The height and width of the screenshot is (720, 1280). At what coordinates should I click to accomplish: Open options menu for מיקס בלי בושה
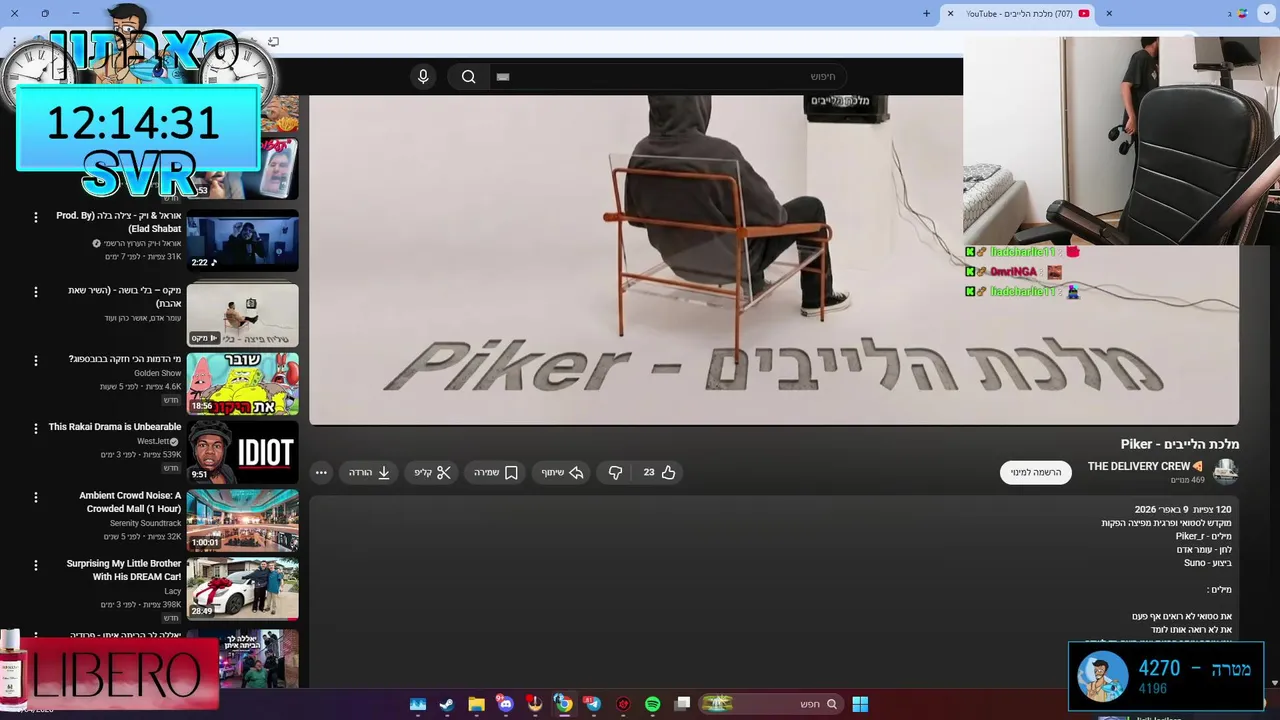[x=36, y=292]
